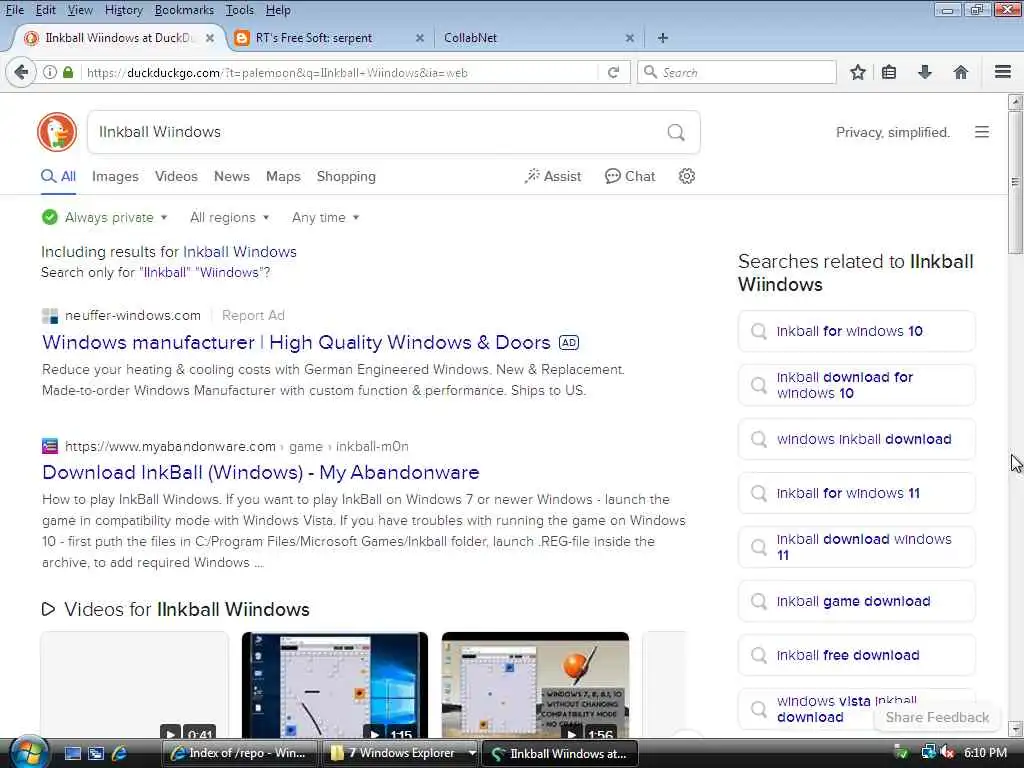Select the Videos search category
This screenshot has height=768, width=1024.
[x=176, y=176]
